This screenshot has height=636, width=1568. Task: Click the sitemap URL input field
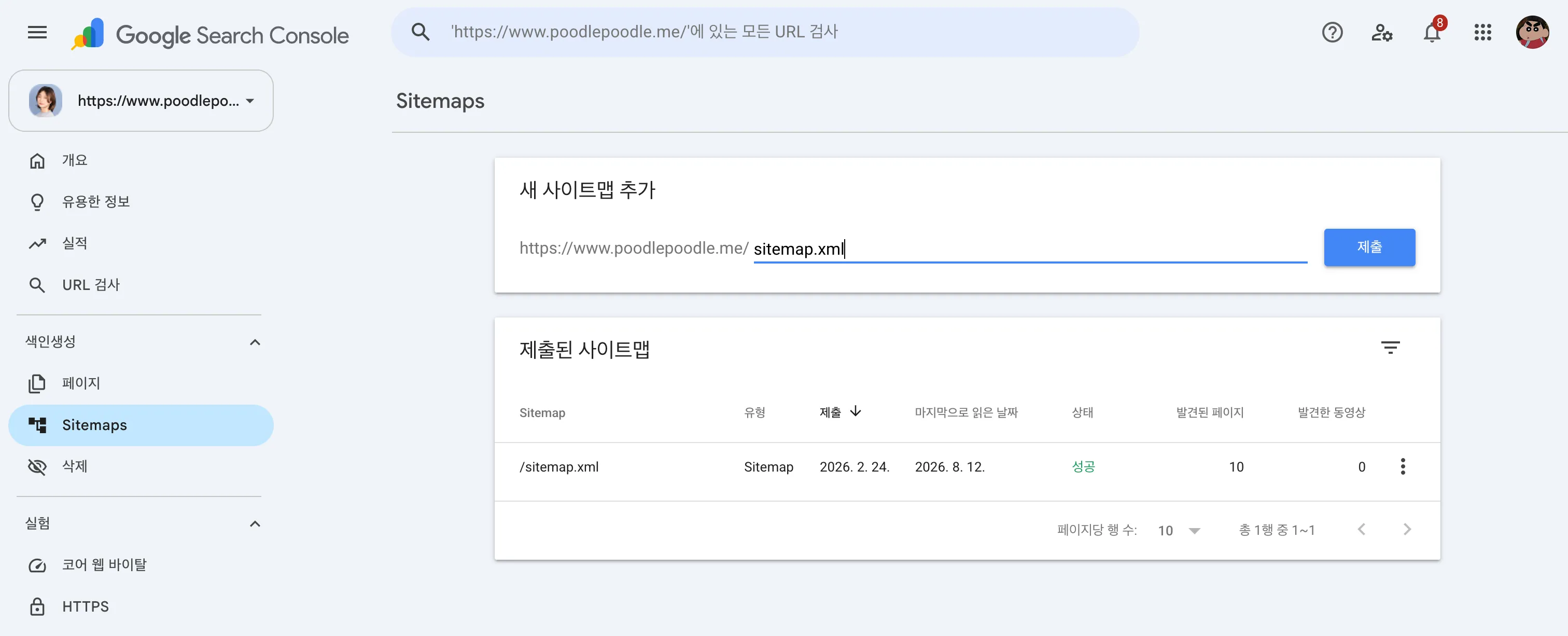[x=1030, y=248]
